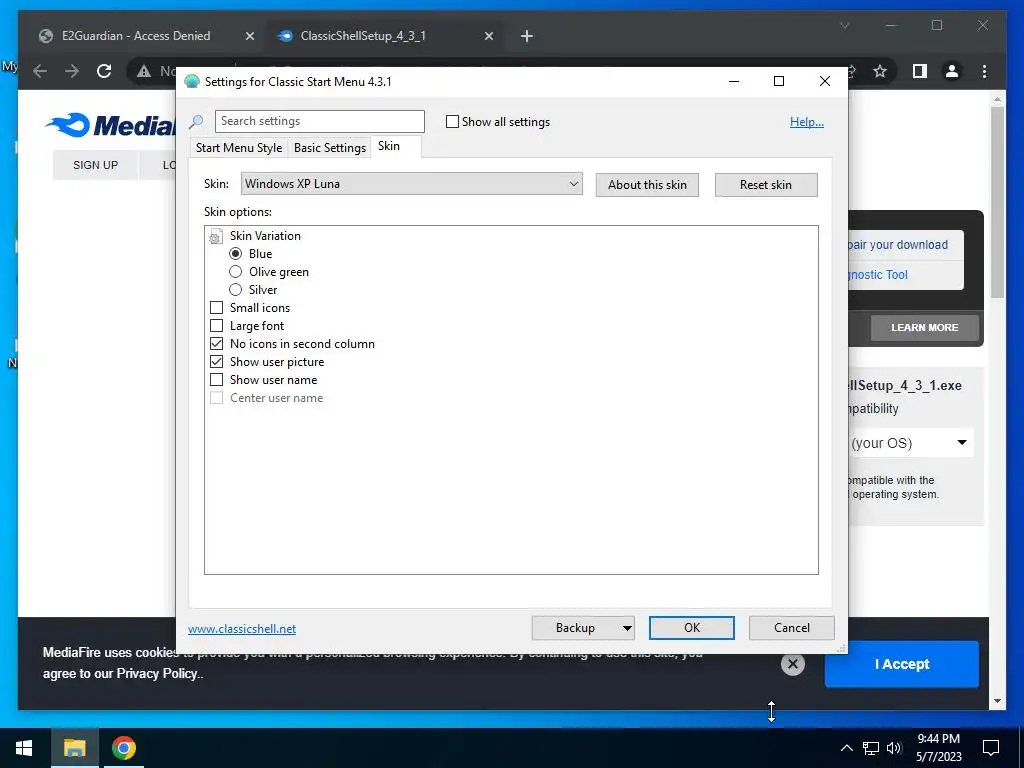Go forward in Chrome browser
The width and height of the screenshot is (1024, 768).
[x=72, y=71]
